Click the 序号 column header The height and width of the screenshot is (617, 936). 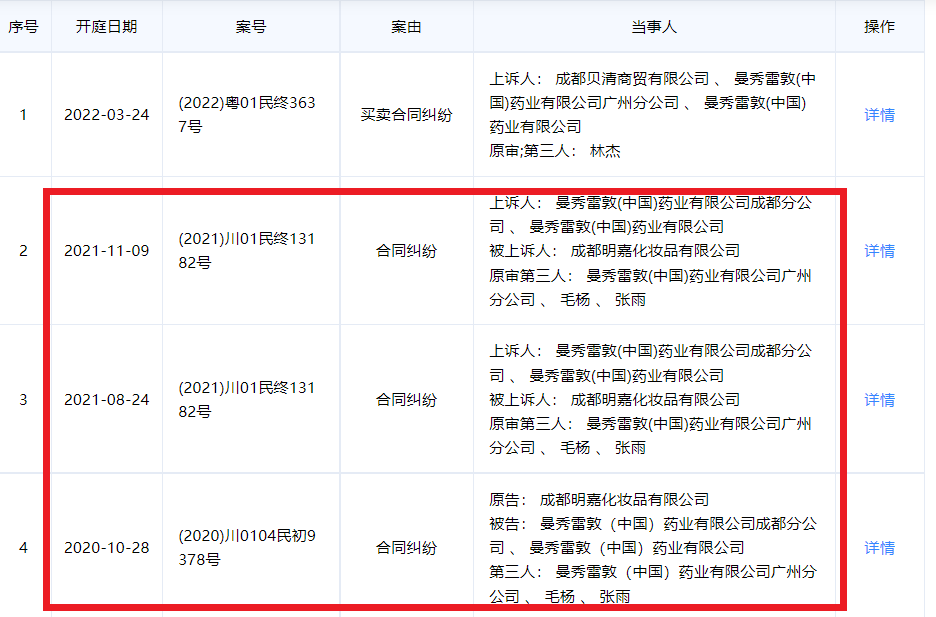point(24,27)
